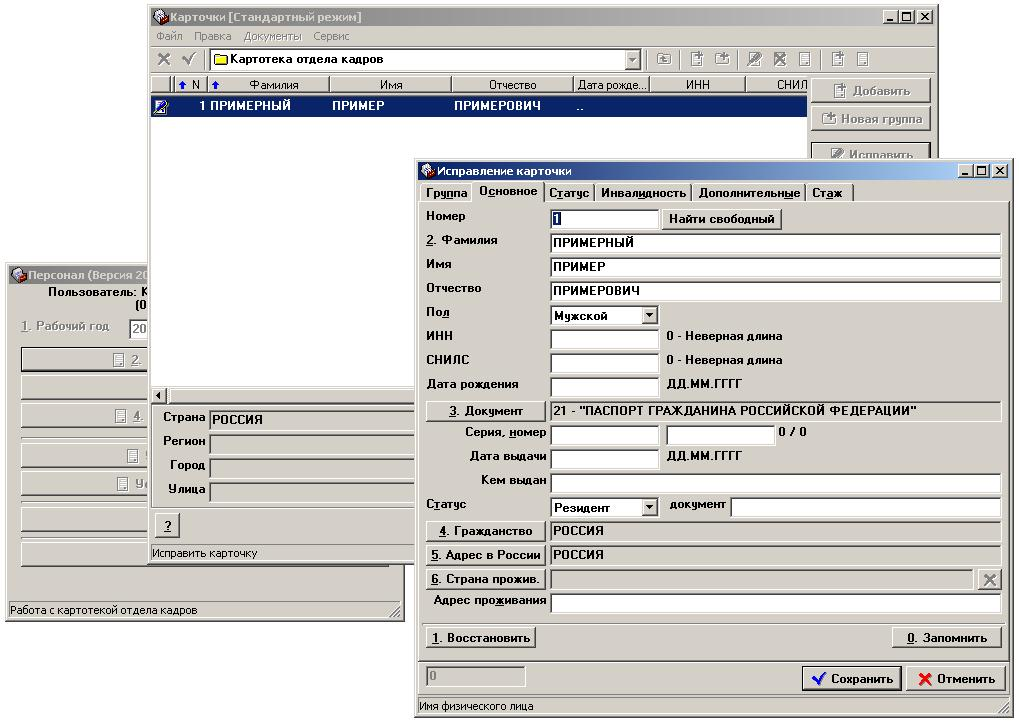Click the folder-up icon next to the path dropdown

click(x=663, y=60)
